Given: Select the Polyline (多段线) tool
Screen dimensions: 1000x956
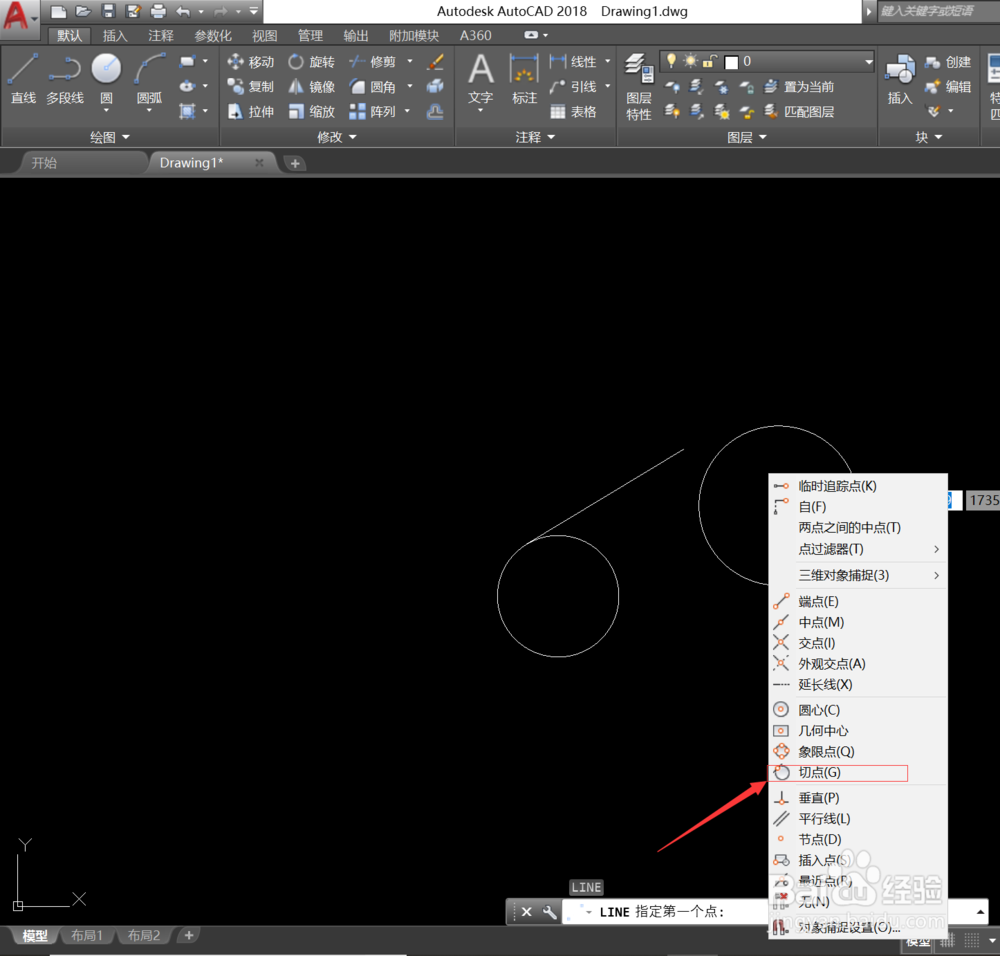Looking at the screenshot, I should click(64, 78).
